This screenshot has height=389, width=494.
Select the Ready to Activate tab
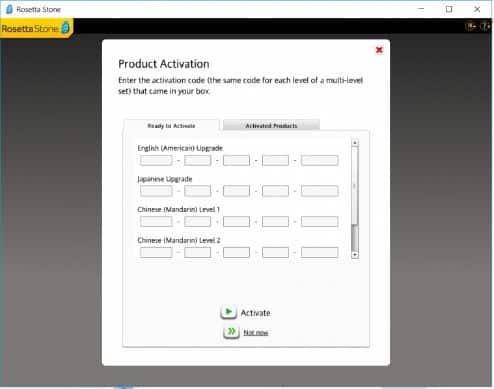(x=171, y=126)
